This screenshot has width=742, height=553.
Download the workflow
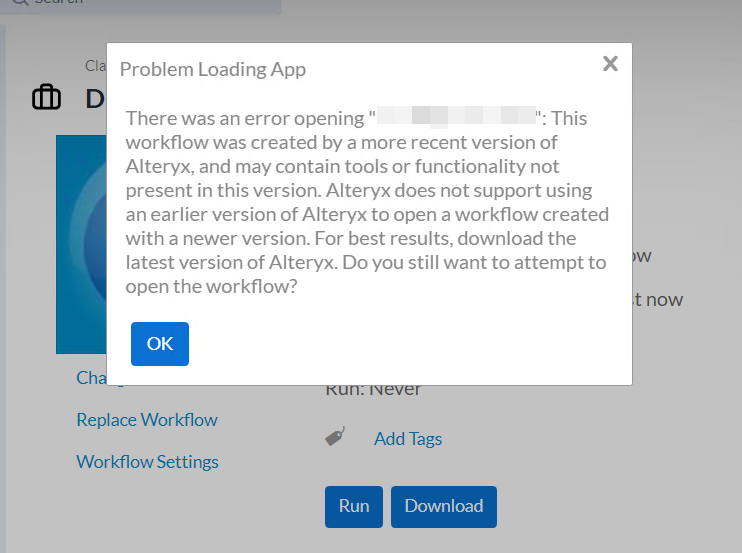point(443,506)
